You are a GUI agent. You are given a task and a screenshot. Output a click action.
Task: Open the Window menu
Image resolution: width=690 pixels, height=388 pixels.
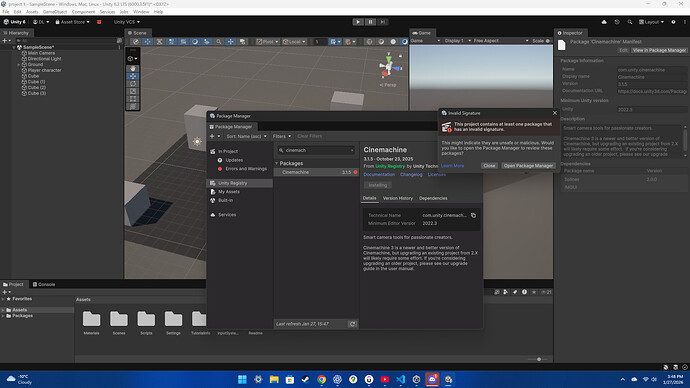tap(141, 12)
